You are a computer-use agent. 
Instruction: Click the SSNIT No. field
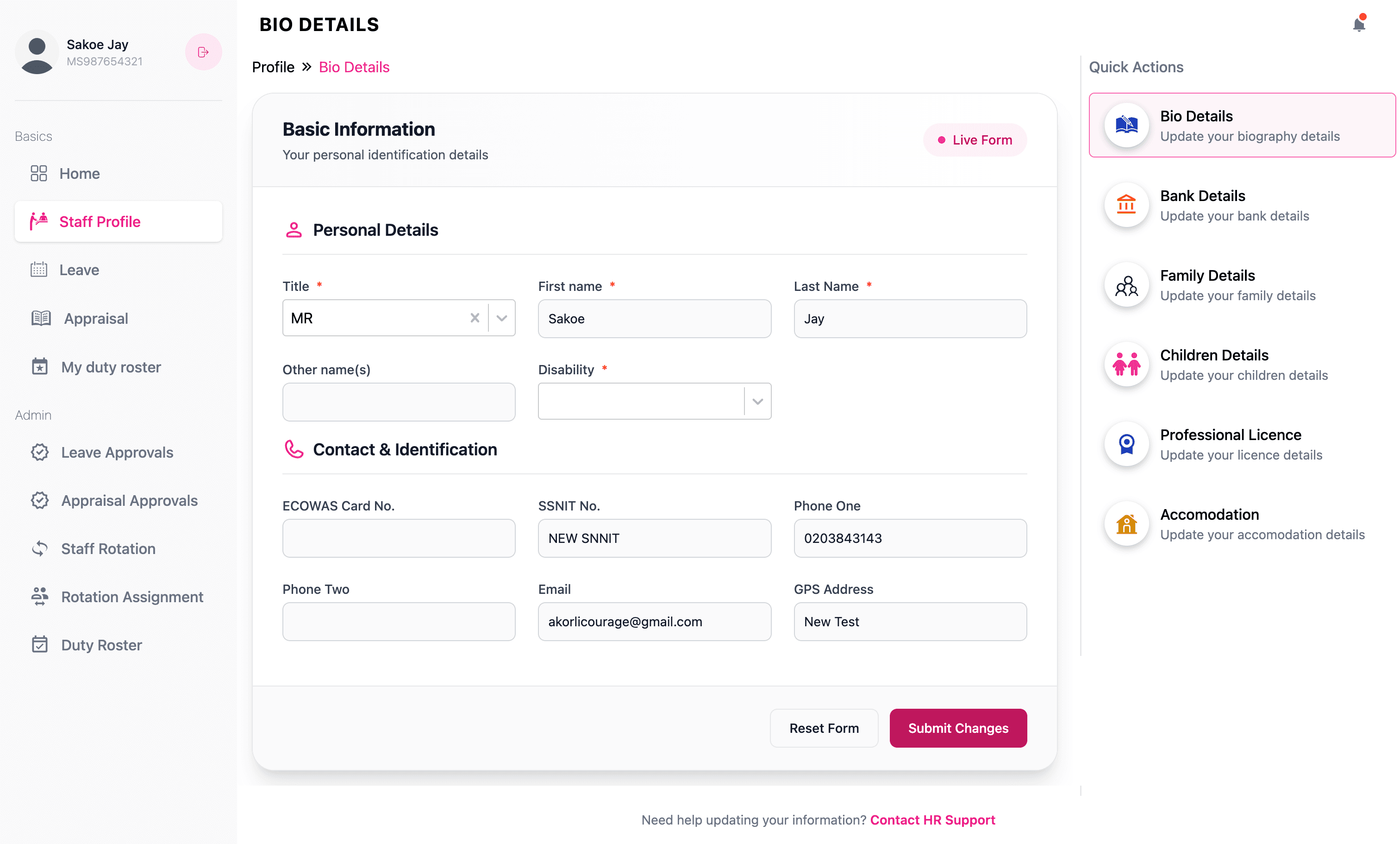tap(655, 538)
